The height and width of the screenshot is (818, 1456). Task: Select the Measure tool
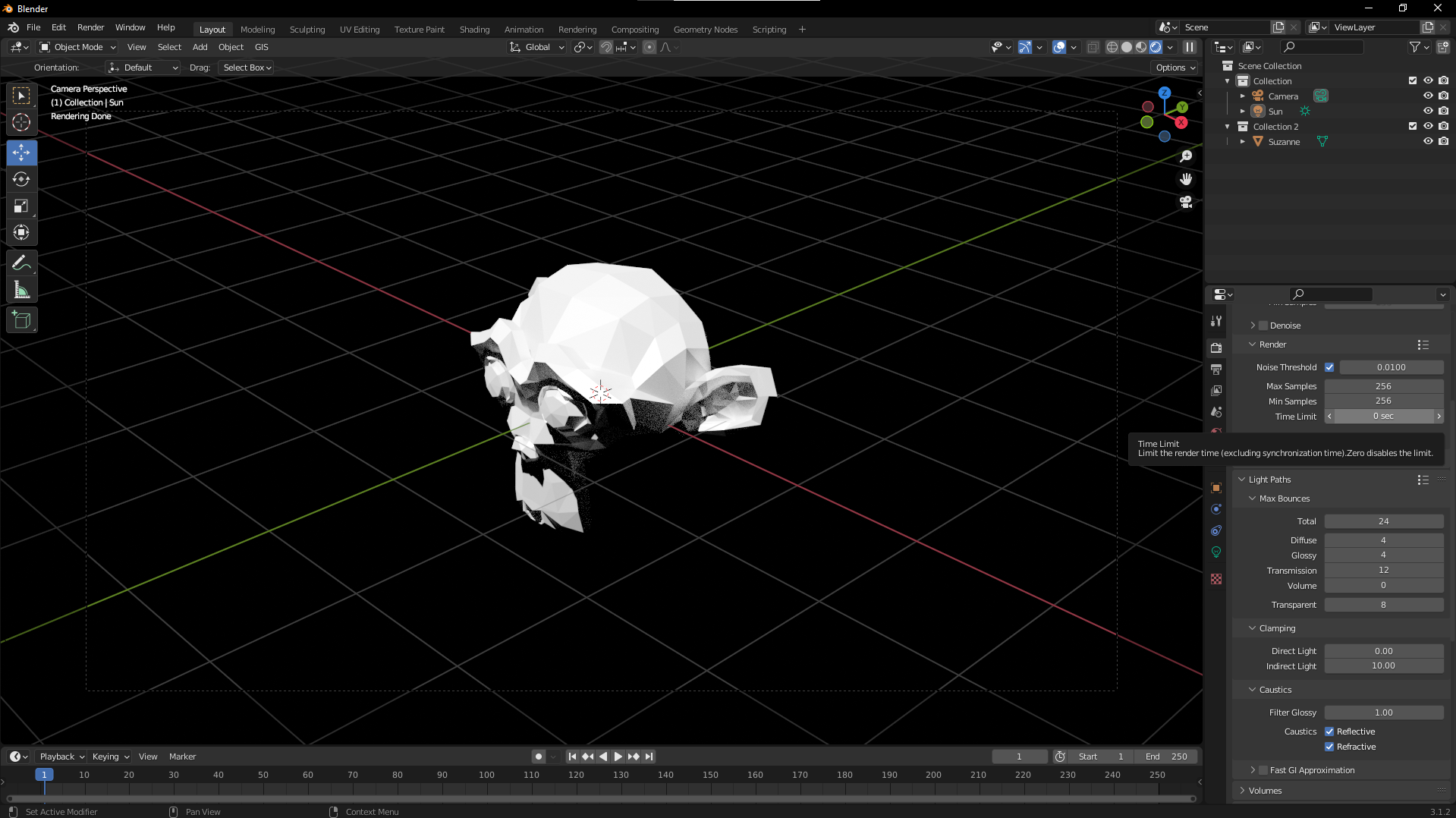pyautogui.click(x=21, y=291)
